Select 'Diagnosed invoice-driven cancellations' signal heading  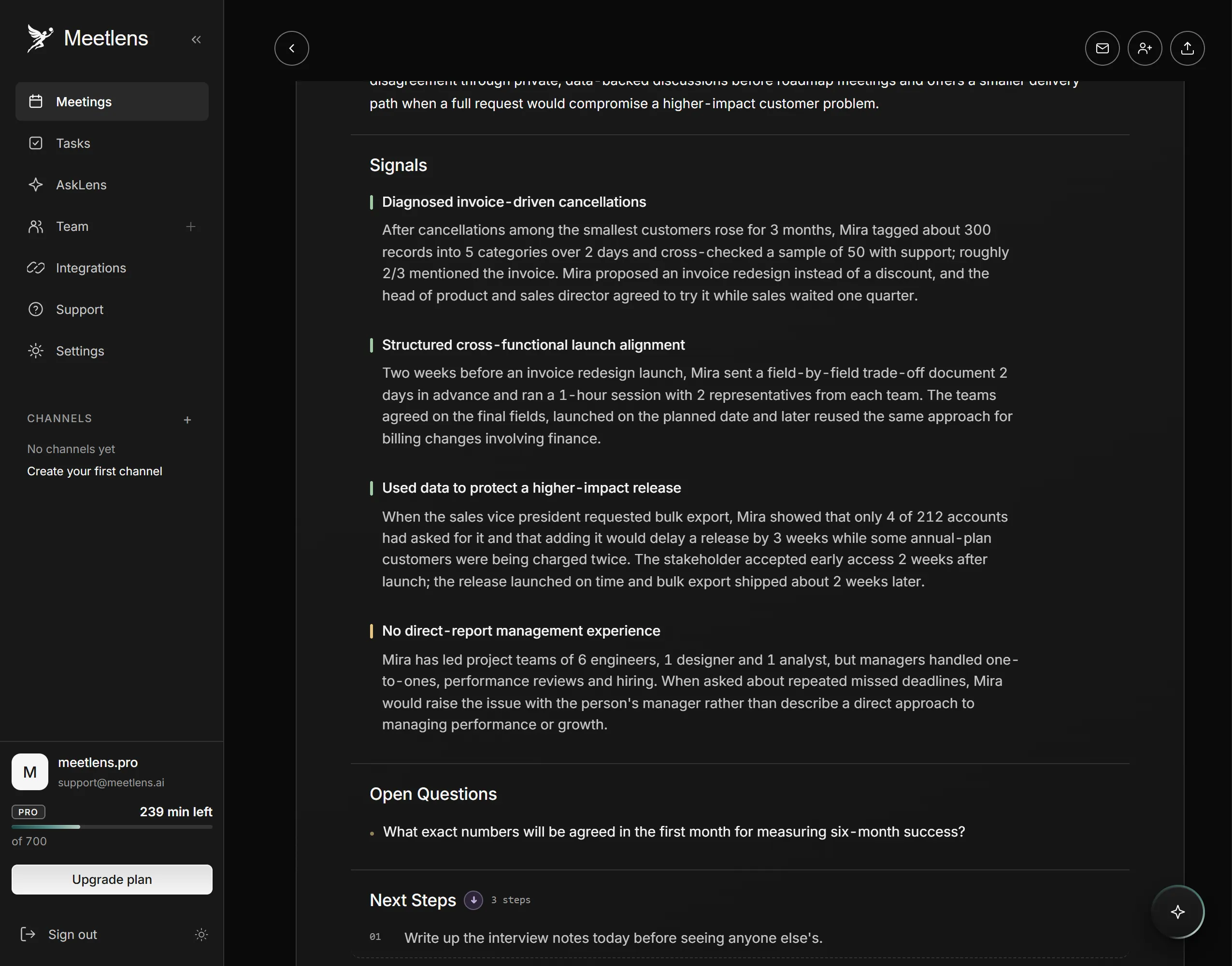coord(514,202)
